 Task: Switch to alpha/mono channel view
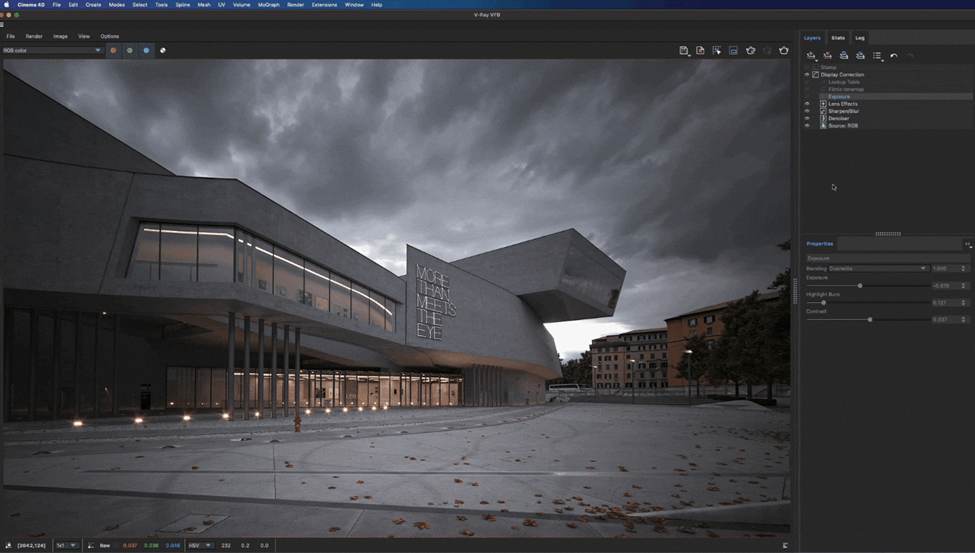click(163, 50)
